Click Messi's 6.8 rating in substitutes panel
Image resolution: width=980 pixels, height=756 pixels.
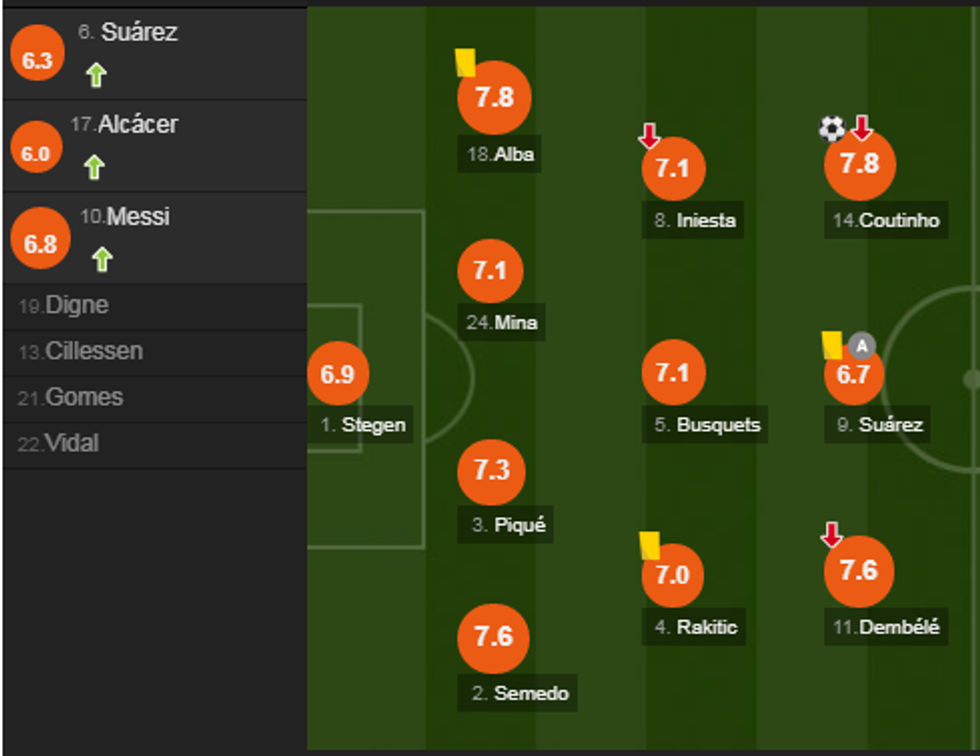(x=40, y=243)
